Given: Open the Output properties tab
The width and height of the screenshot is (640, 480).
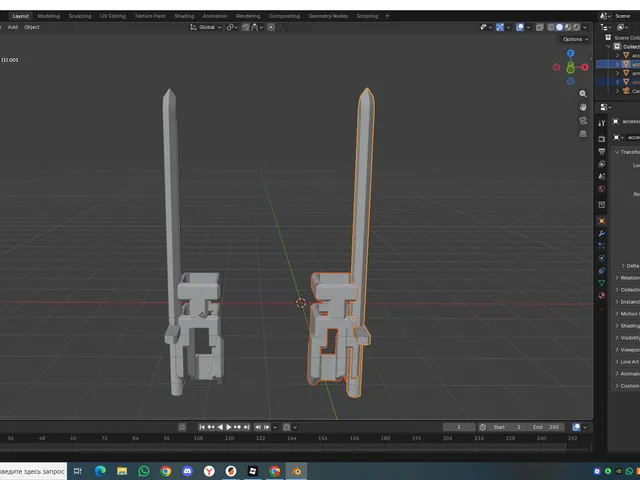Looking at the screenshot, I should pyautogui.click(x=602, y=151).
